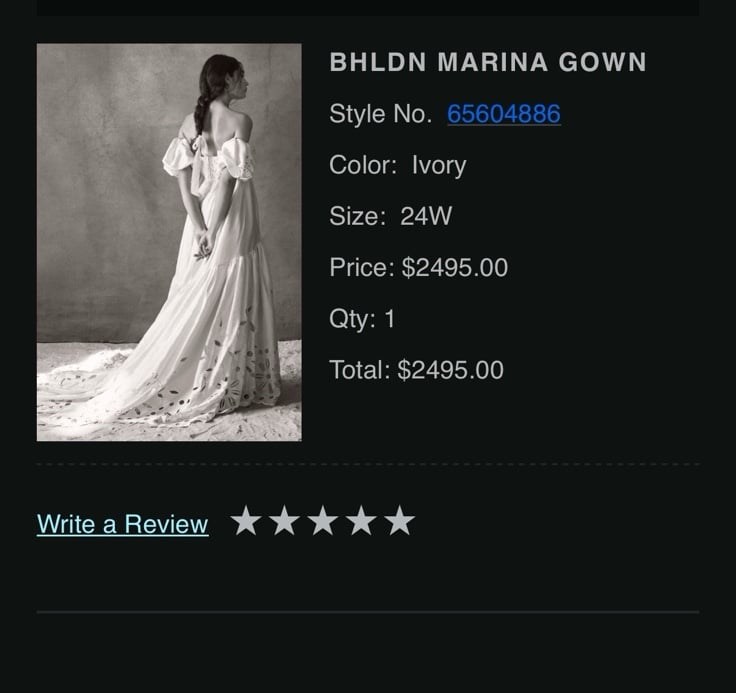Click the Style No. label text
Viewport: 736px width, 693px height.
381,114
